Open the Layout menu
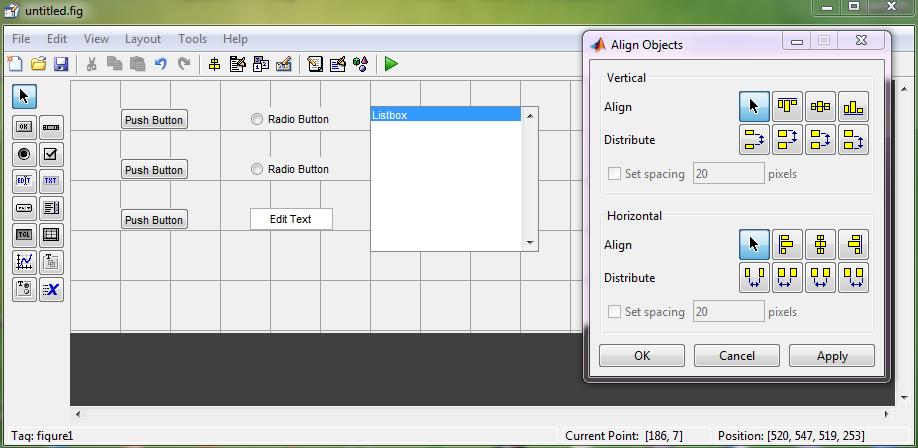This screenshot has width=918, height=448. coord(142,39)
